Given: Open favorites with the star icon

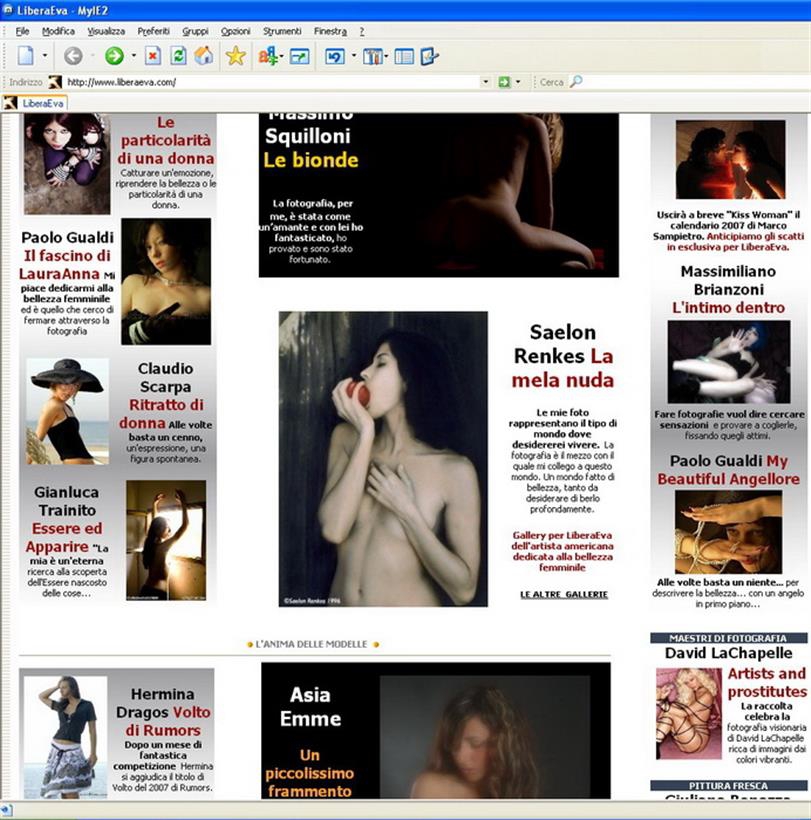Looking at the screenshot, I should [235, 56].
